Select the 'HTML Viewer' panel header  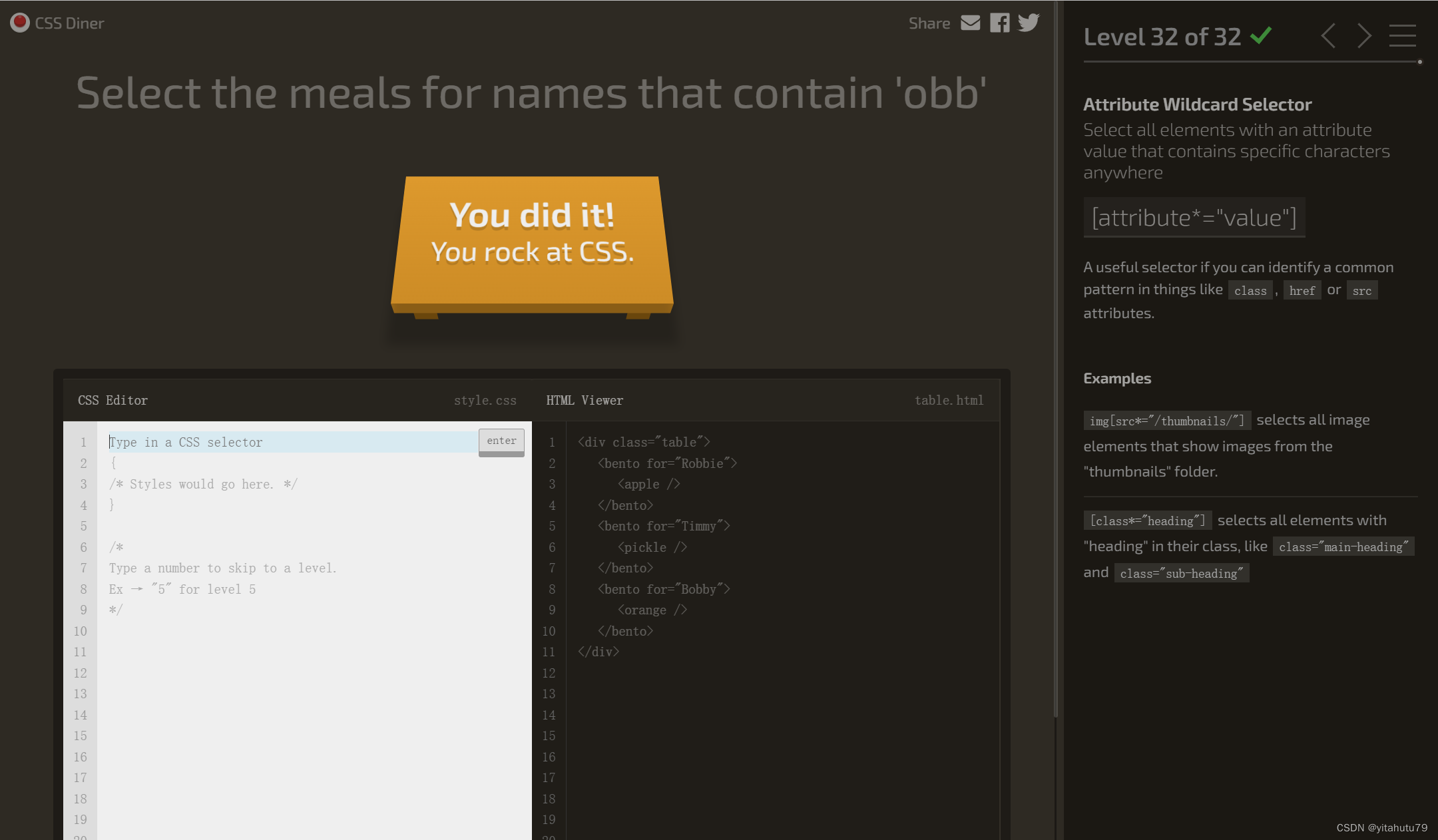pos(584,399)
